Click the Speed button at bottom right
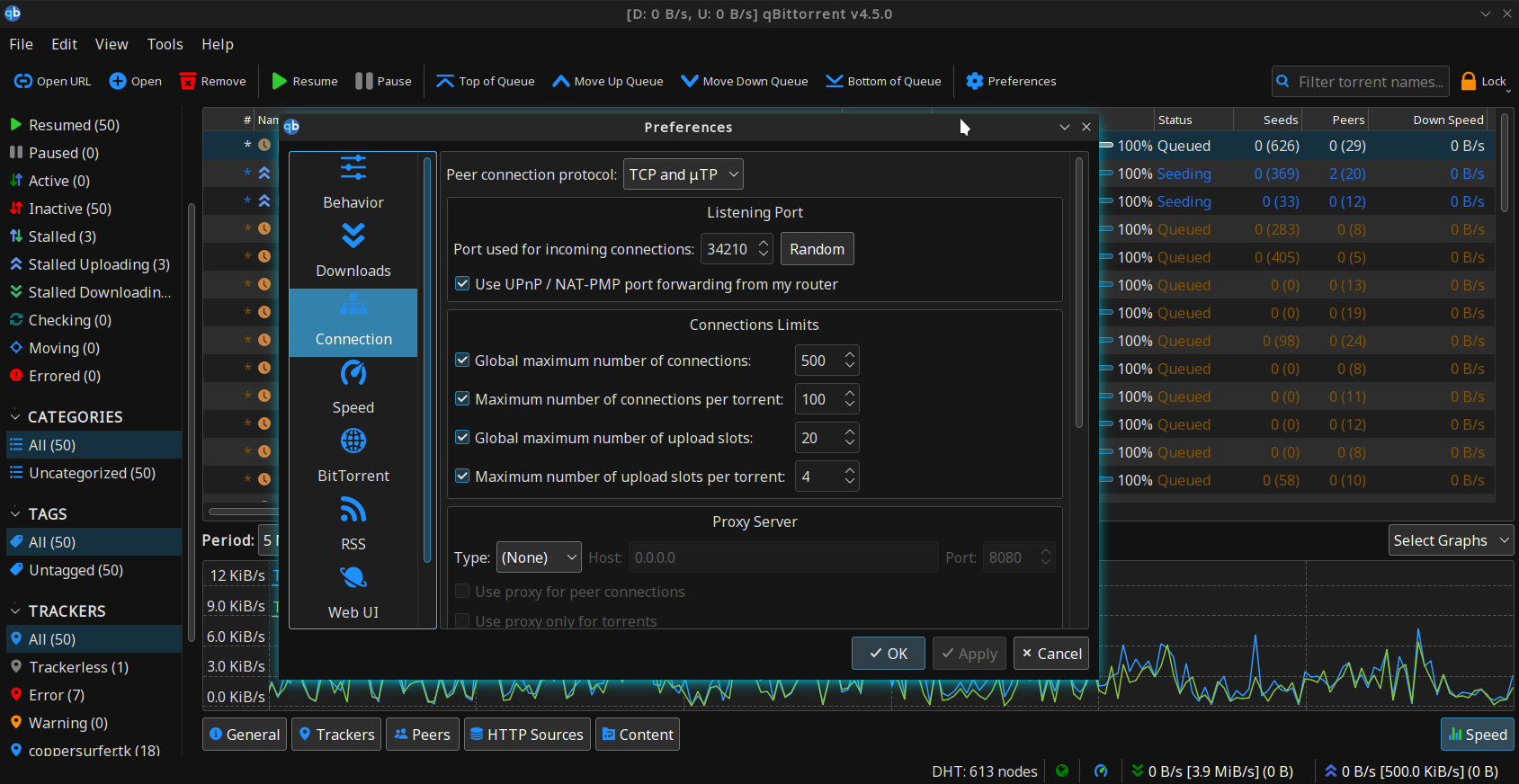Screen dimensions: 1519x784 (1478, 735)
